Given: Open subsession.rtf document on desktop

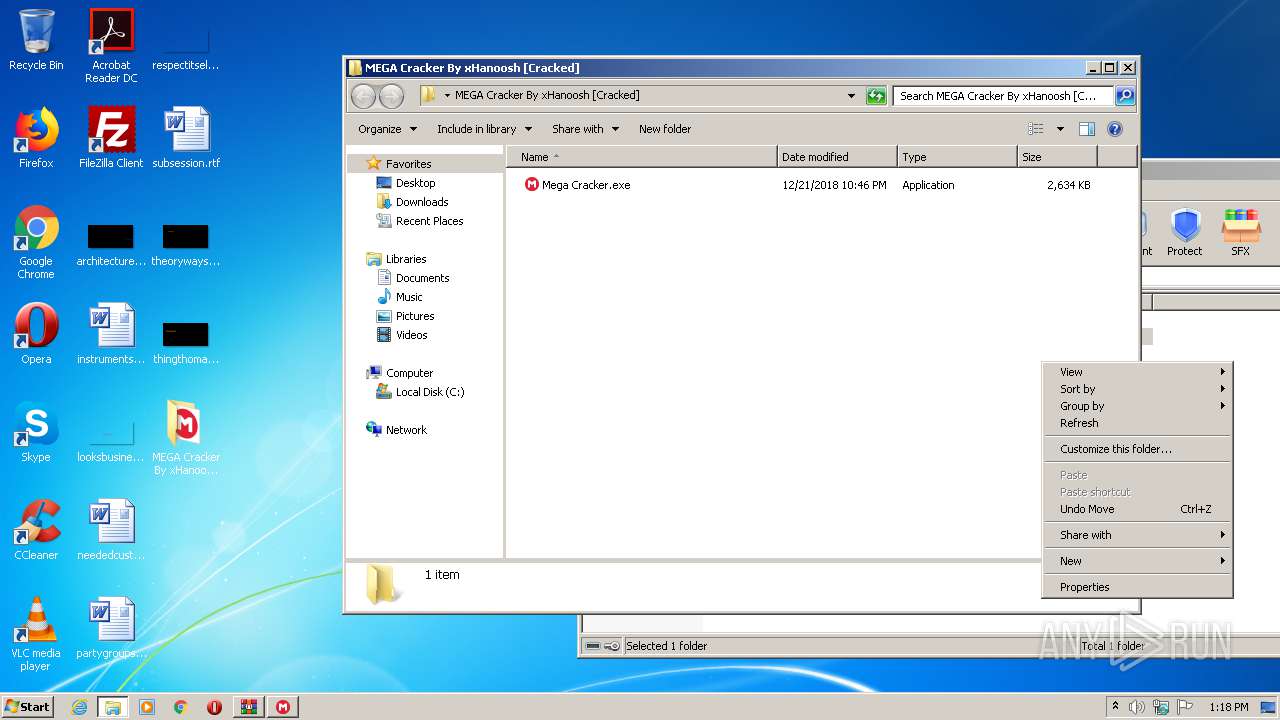Looking at the screenshot, I should pyautogui.click(x=186, y=138).
